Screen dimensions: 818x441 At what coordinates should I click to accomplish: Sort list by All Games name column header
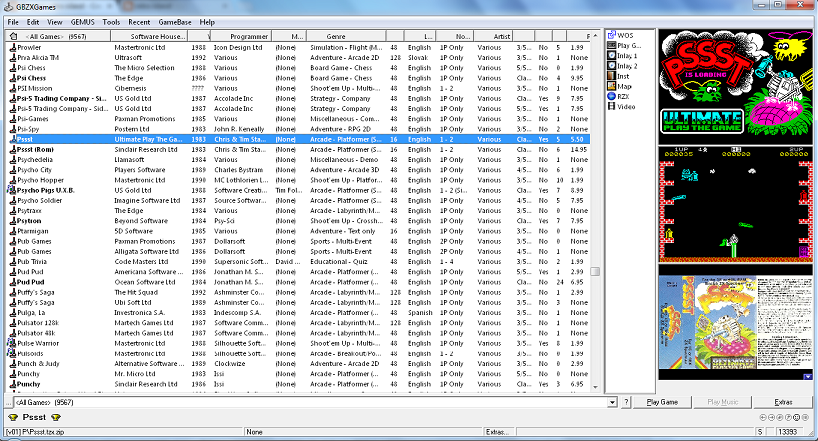click(x=58, y=37)
